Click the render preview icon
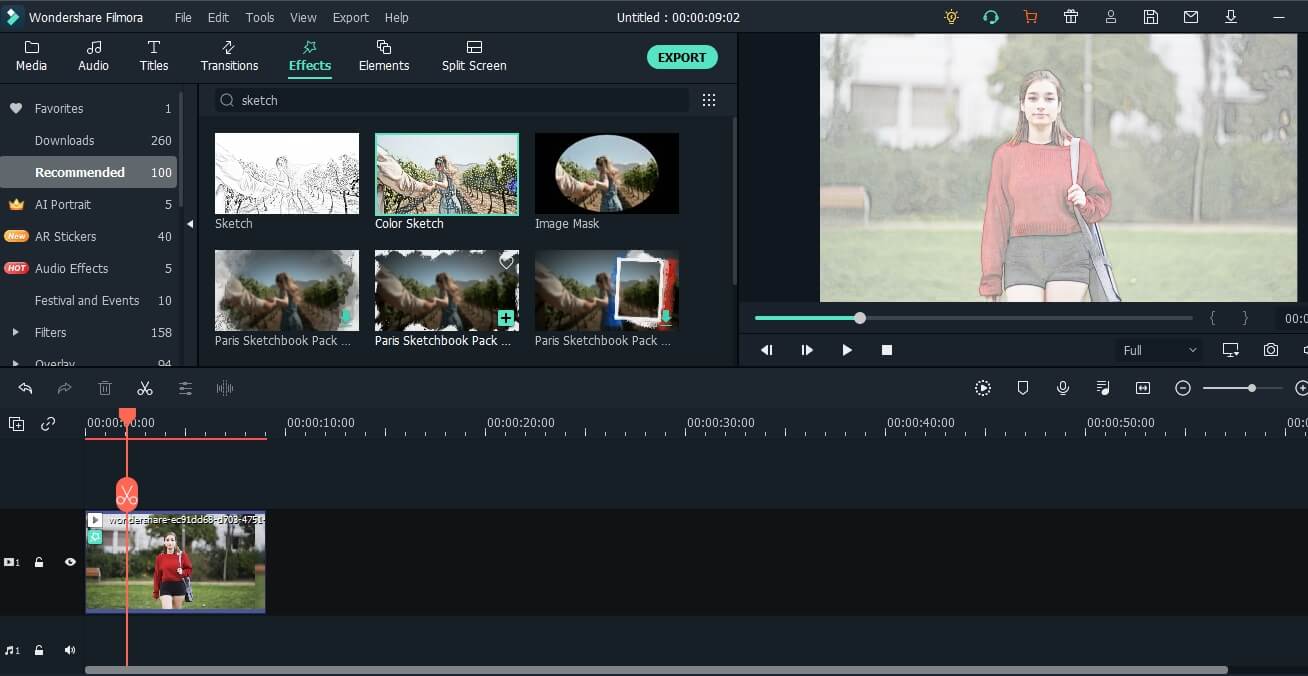 tap(983, 388)
